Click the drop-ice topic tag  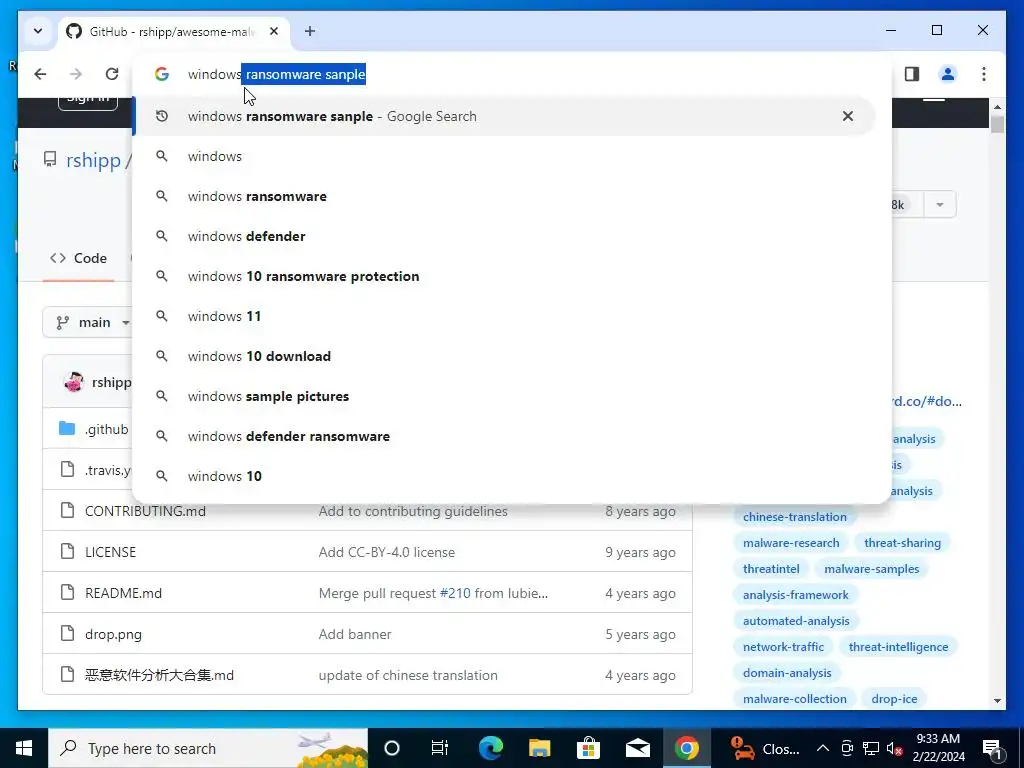tap(894, 699)
